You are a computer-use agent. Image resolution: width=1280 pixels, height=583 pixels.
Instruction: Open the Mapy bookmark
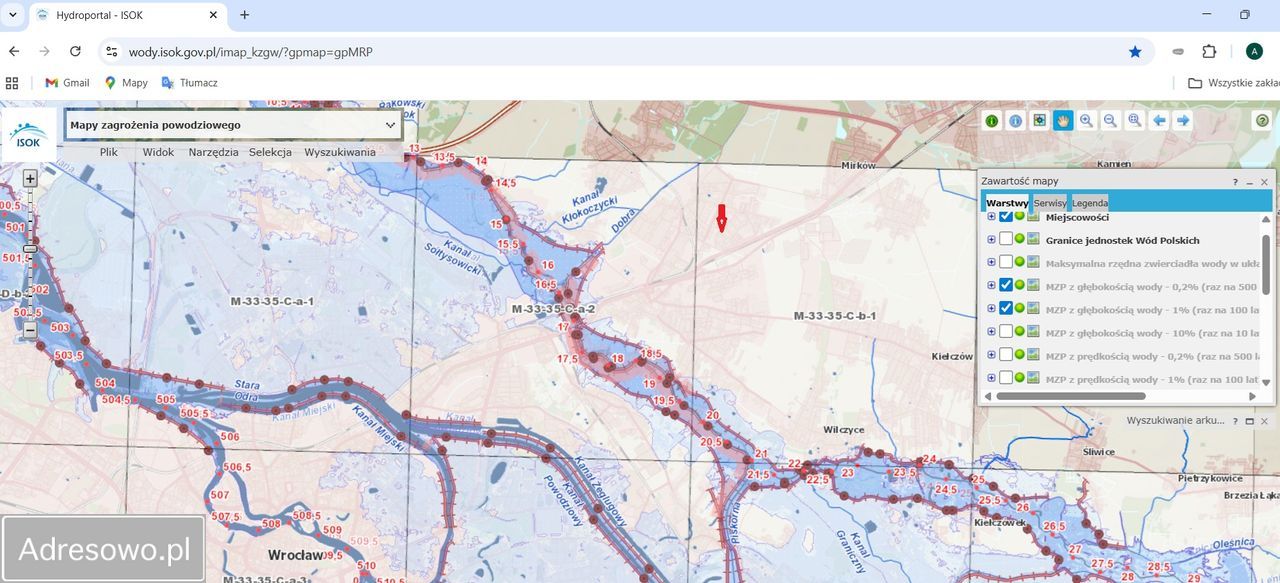point(126,83)
